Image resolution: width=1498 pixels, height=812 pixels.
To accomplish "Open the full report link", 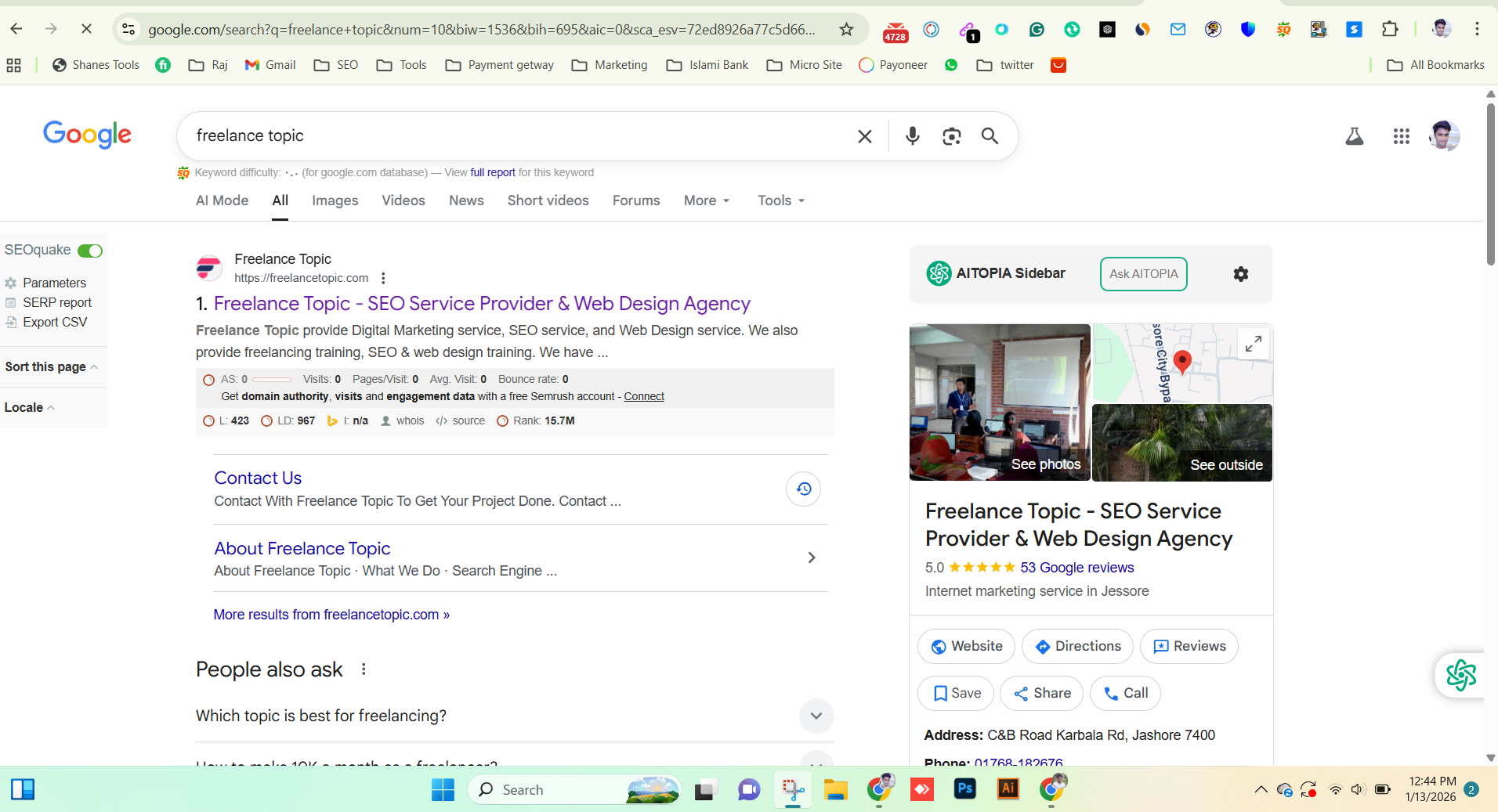I will tap(493, 173).
